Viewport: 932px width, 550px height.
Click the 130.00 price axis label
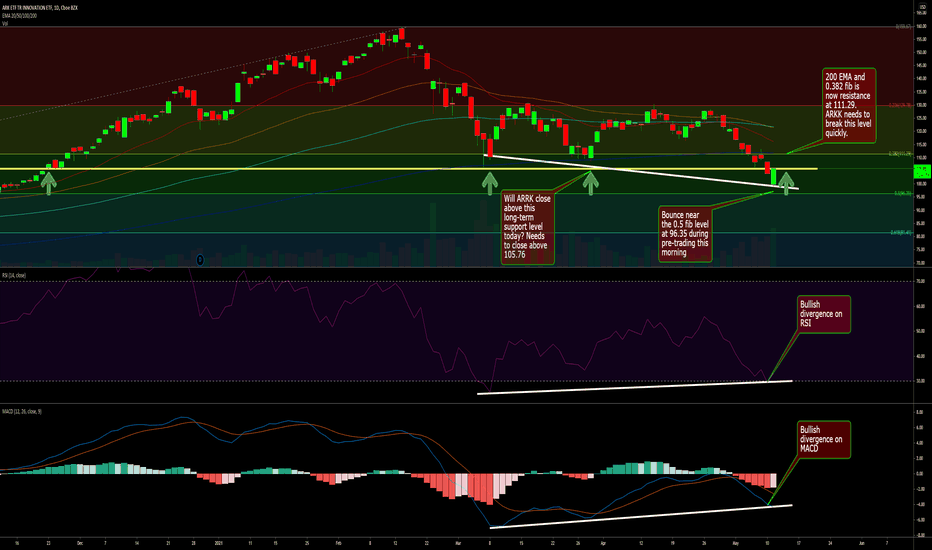coord(922,105)
